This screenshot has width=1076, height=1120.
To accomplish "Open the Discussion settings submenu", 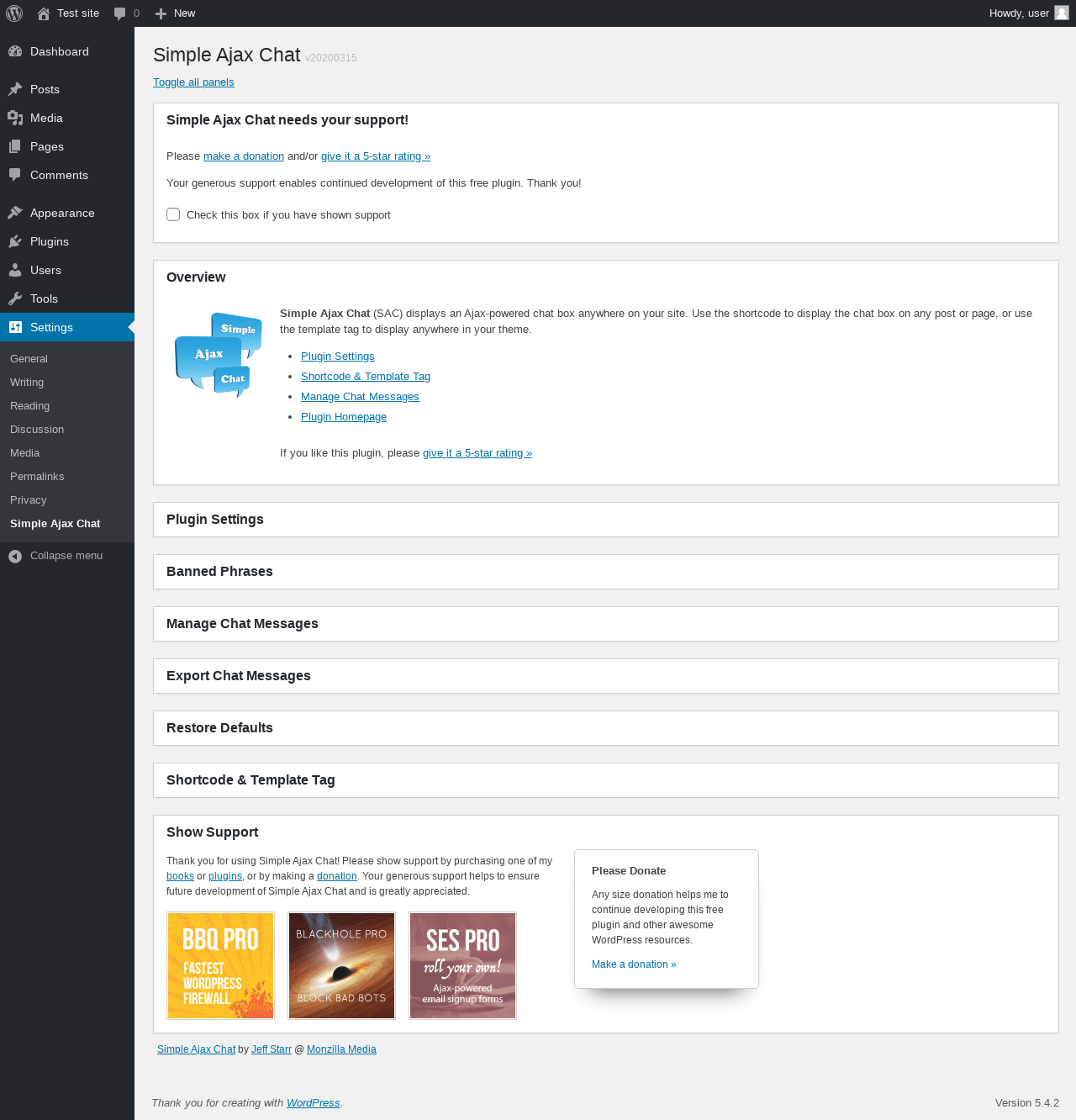I will click(37, 430).
